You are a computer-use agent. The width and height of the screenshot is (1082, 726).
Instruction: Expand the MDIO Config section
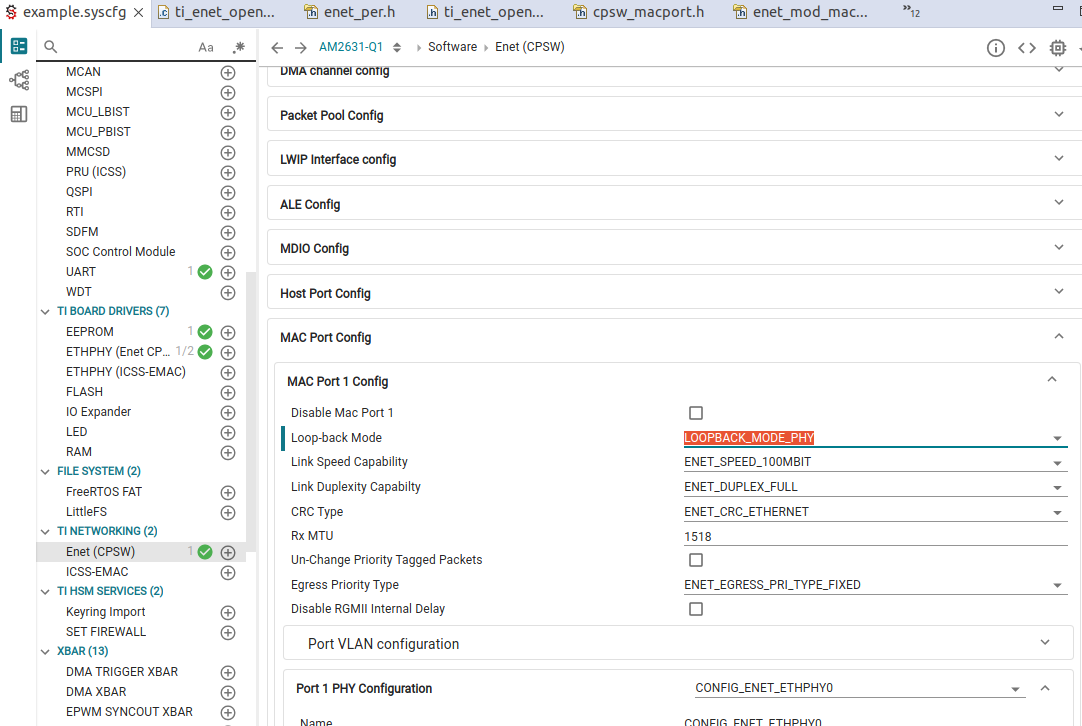coord(674,248)
